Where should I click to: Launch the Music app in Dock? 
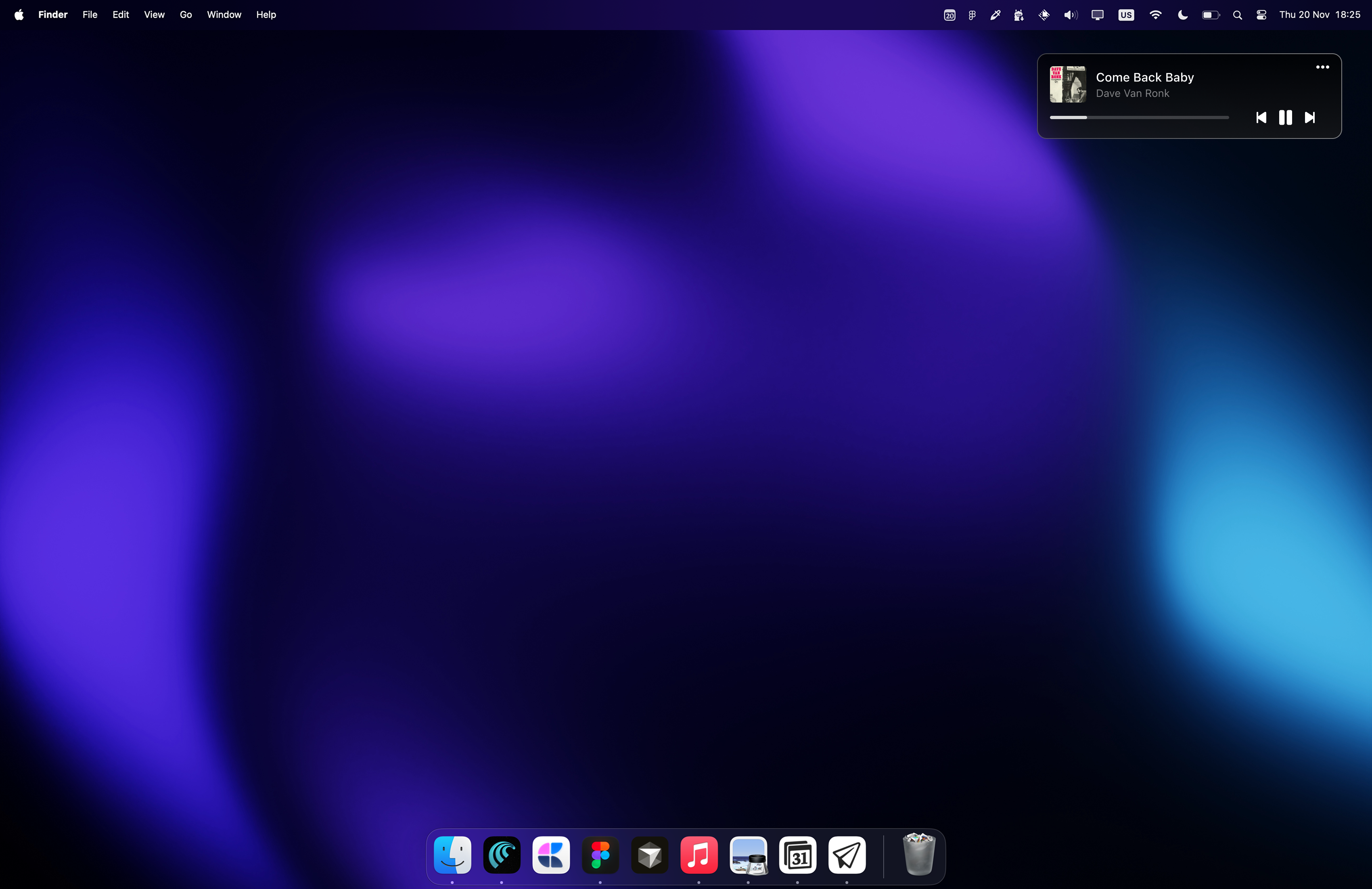[699, 855]
